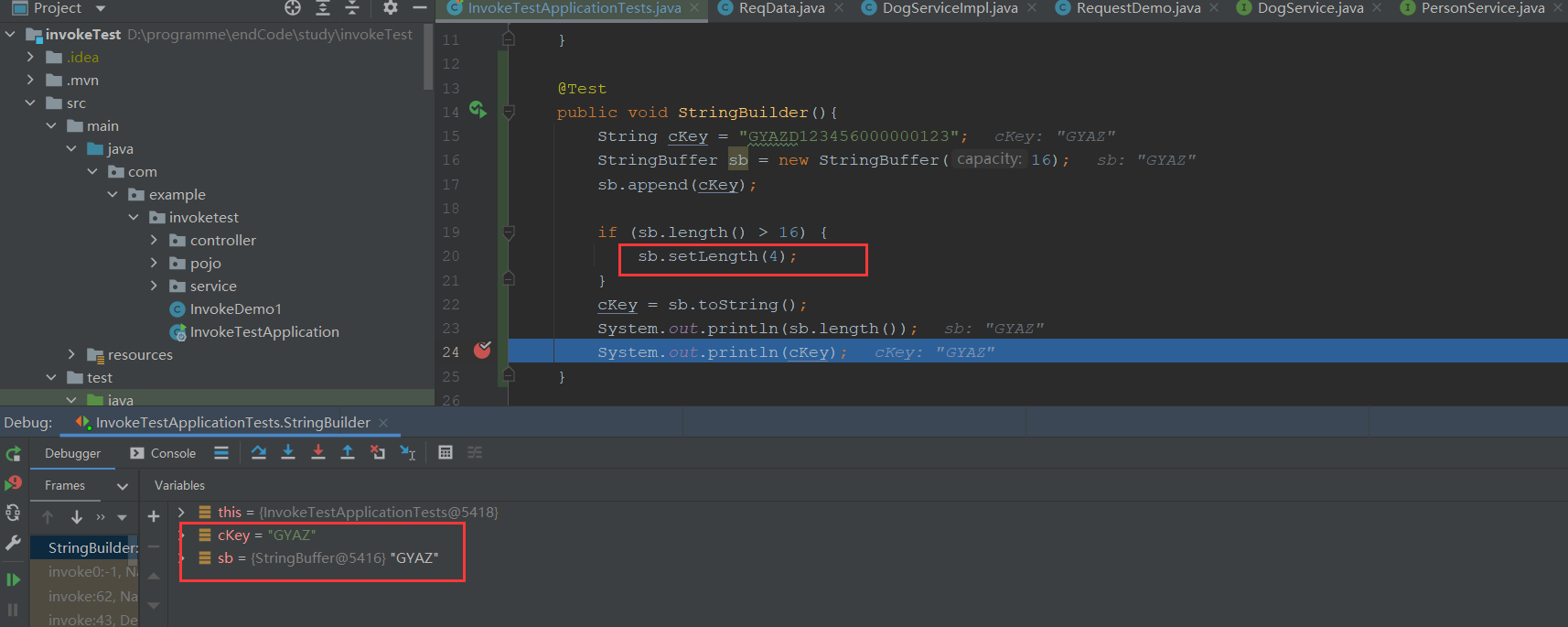Image resolution: width=1568 pixels, height=627 pixels.
Task: Click Force Step Into red arrow icon
Action: click(318, 452)
